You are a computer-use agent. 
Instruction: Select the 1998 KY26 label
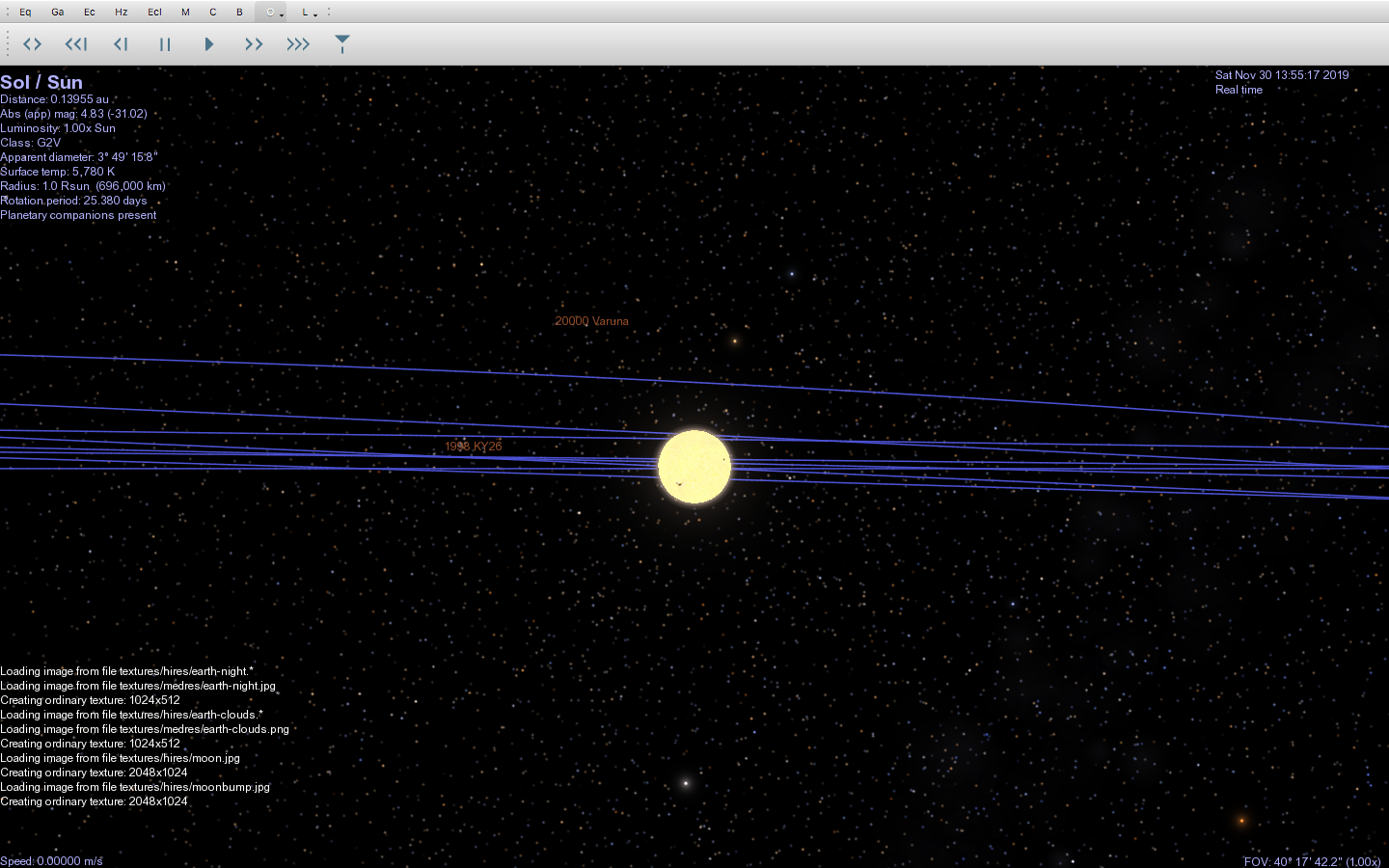pos(473,446)
